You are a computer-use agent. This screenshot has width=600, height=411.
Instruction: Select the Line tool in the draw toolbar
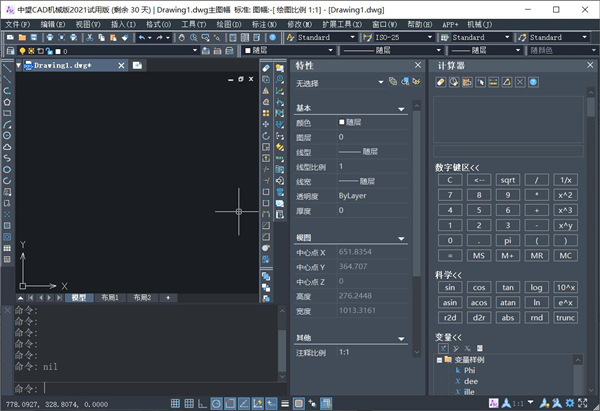[x=7, y=66]
